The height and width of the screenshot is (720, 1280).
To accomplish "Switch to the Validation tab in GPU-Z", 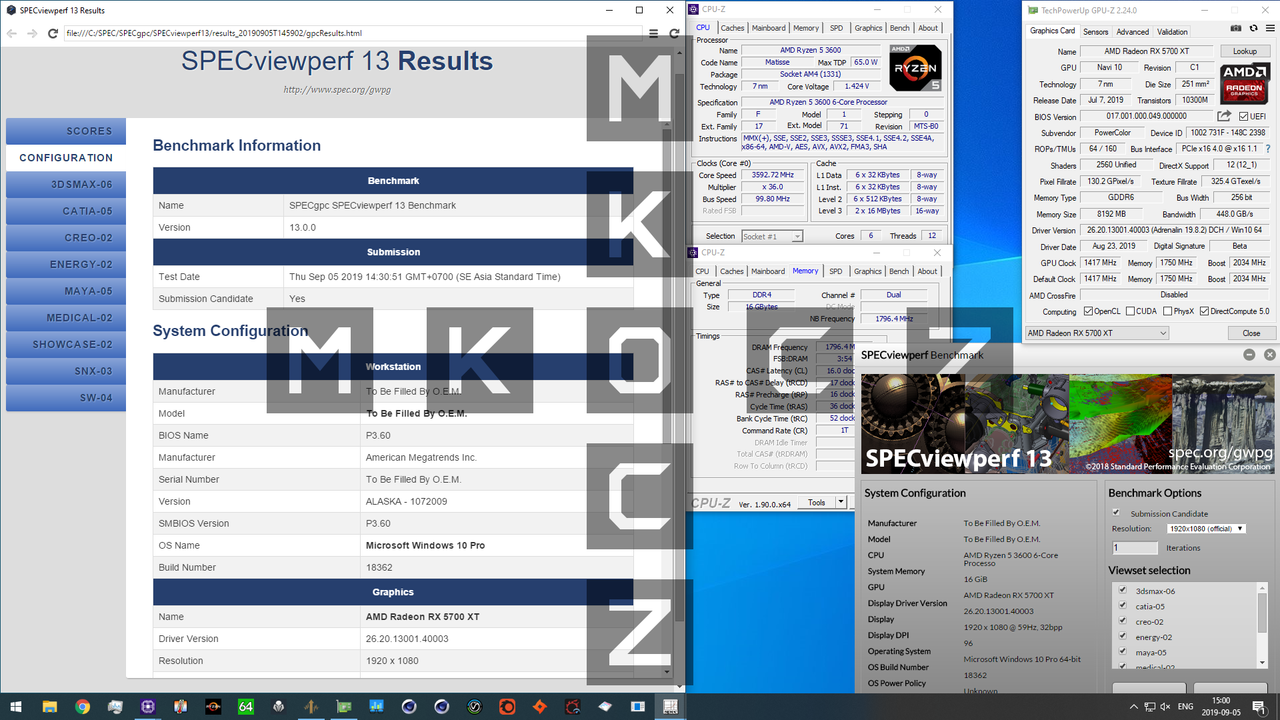I will [1172, 31].
